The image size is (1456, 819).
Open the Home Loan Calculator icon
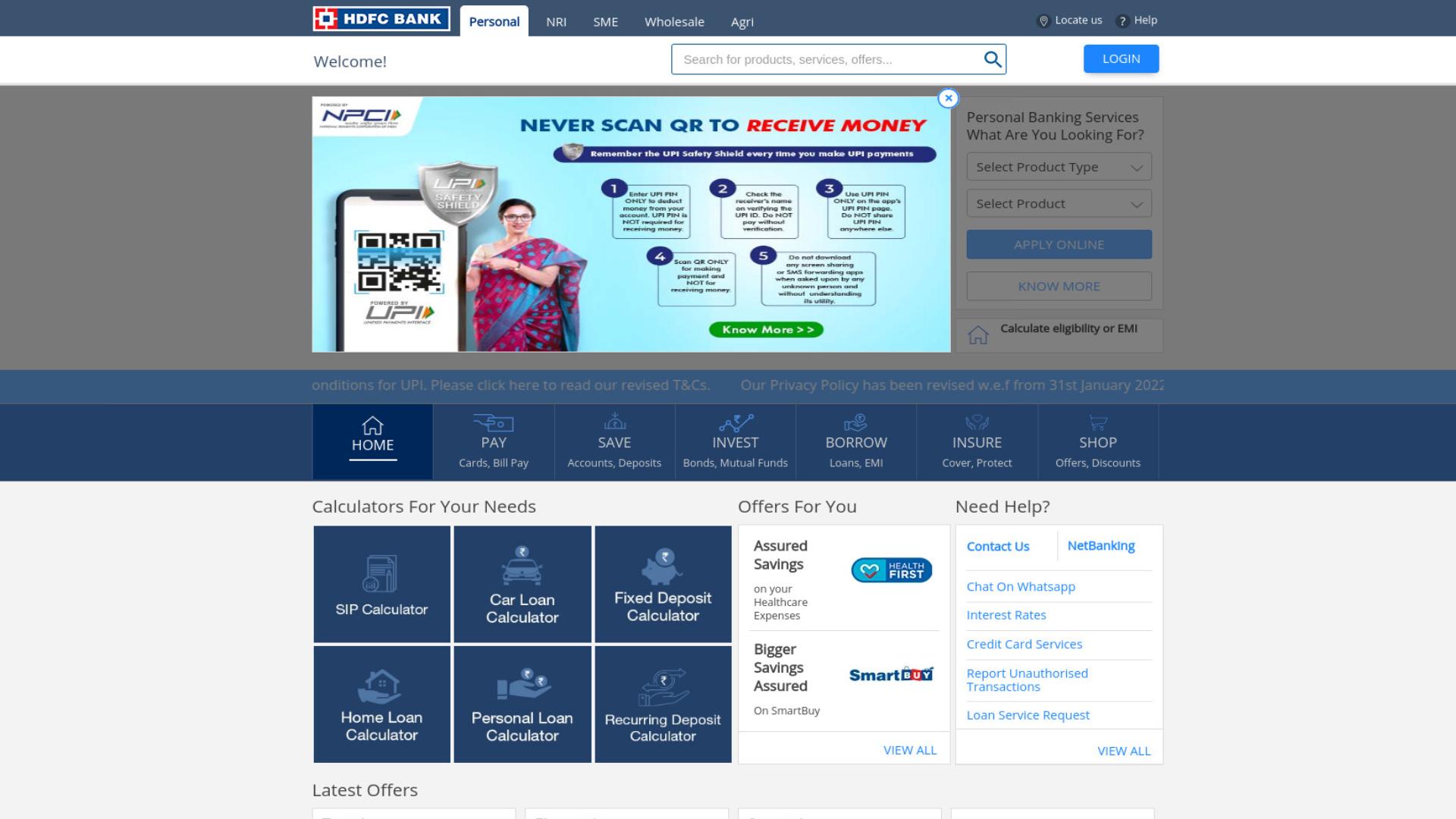[381, 686]
